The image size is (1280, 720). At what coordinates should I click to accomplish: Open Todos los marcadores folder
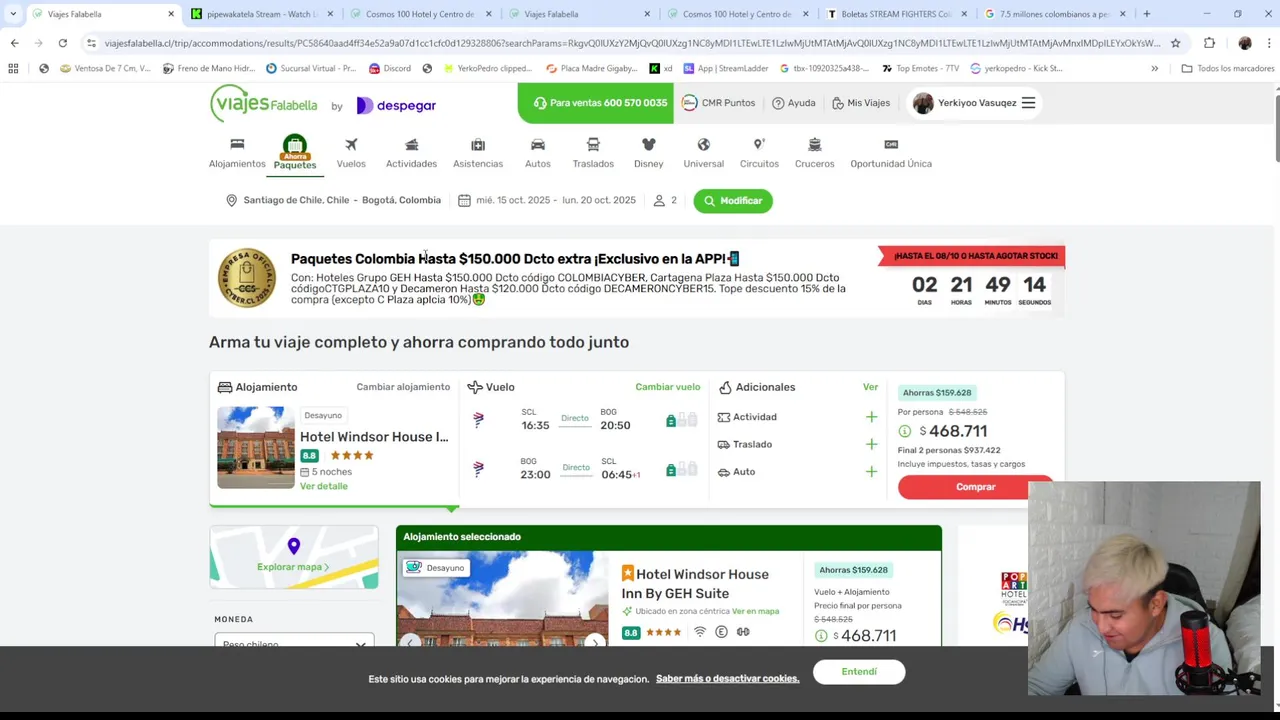click(x=1228, y=68)
